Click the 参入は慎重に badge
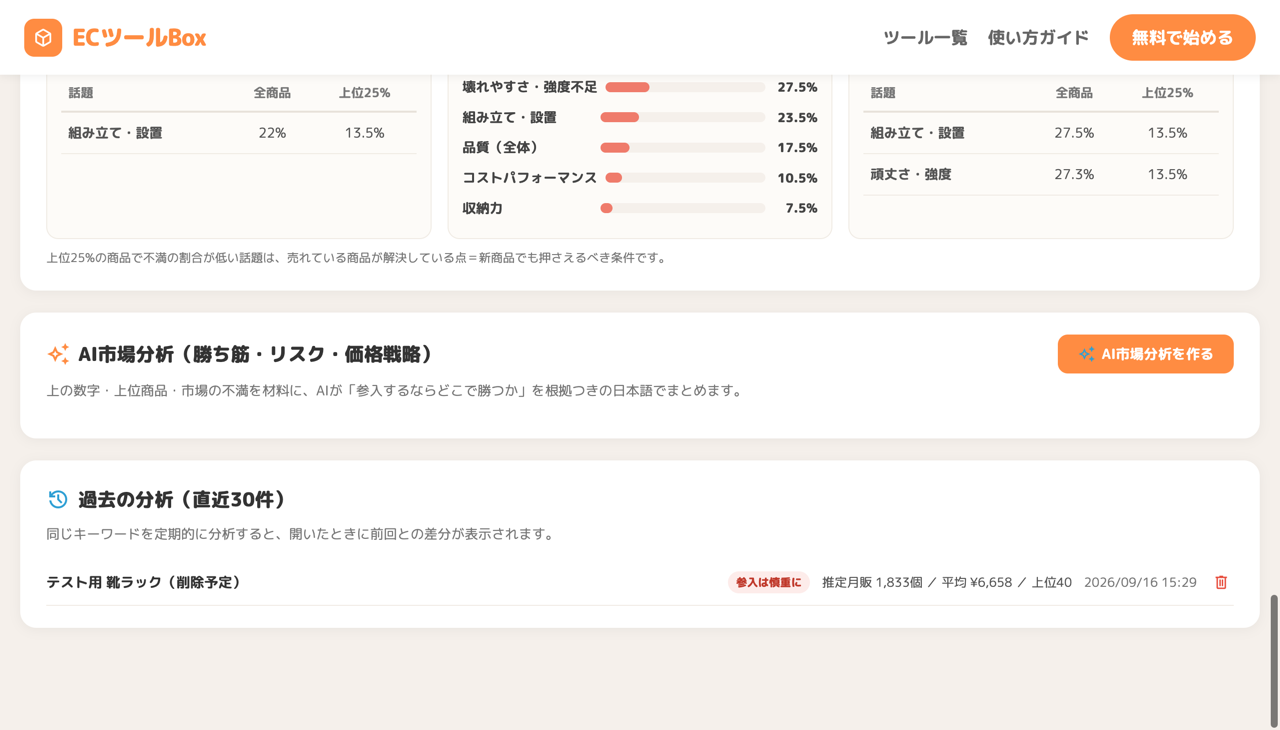Viewport: 1280px width, 730px height. (x=768, y=582)
